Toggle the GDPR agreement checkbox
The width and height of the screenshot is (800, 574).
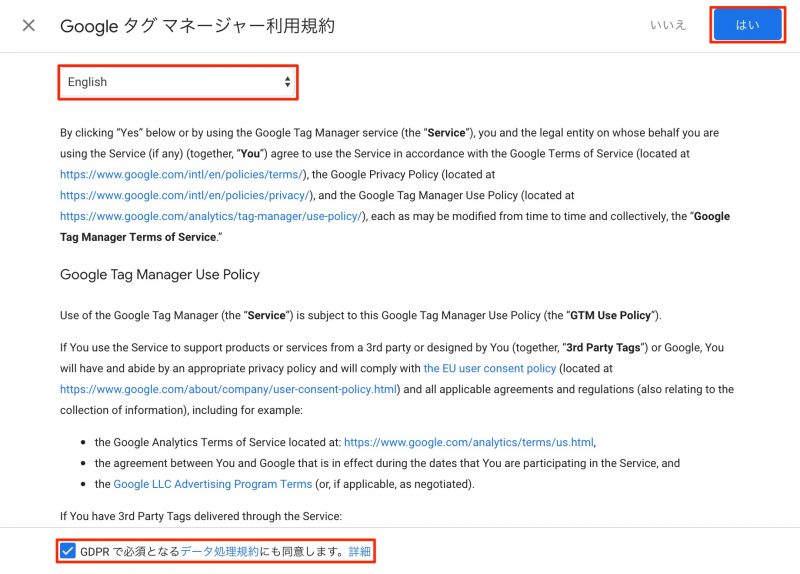click(67, 551)
